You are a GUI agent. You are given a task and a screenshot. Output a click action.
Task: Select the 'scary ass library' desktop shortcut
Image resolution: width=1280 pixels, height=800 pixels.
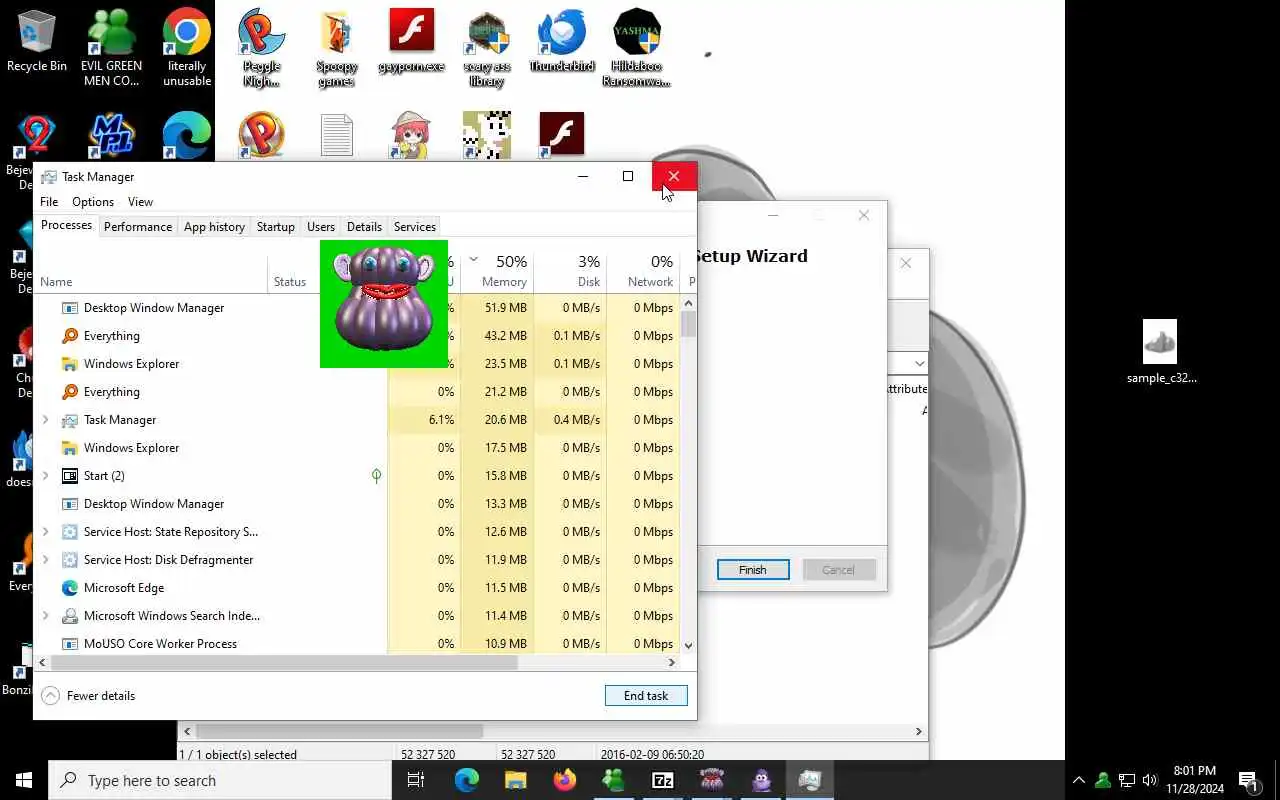click(x=487, y=48)
